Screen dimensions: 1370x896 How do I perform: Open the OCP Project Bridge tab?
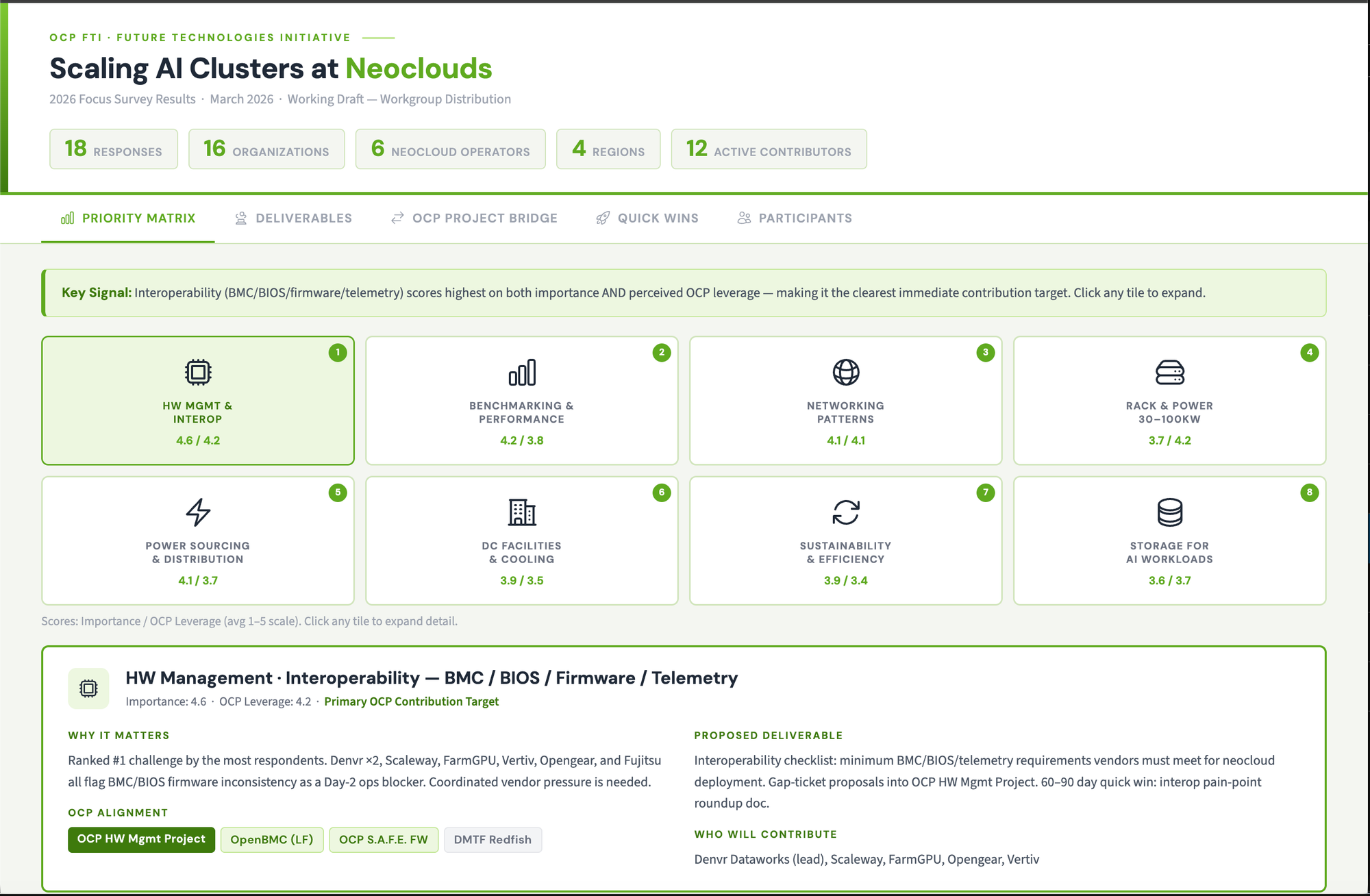pos(474,218)
